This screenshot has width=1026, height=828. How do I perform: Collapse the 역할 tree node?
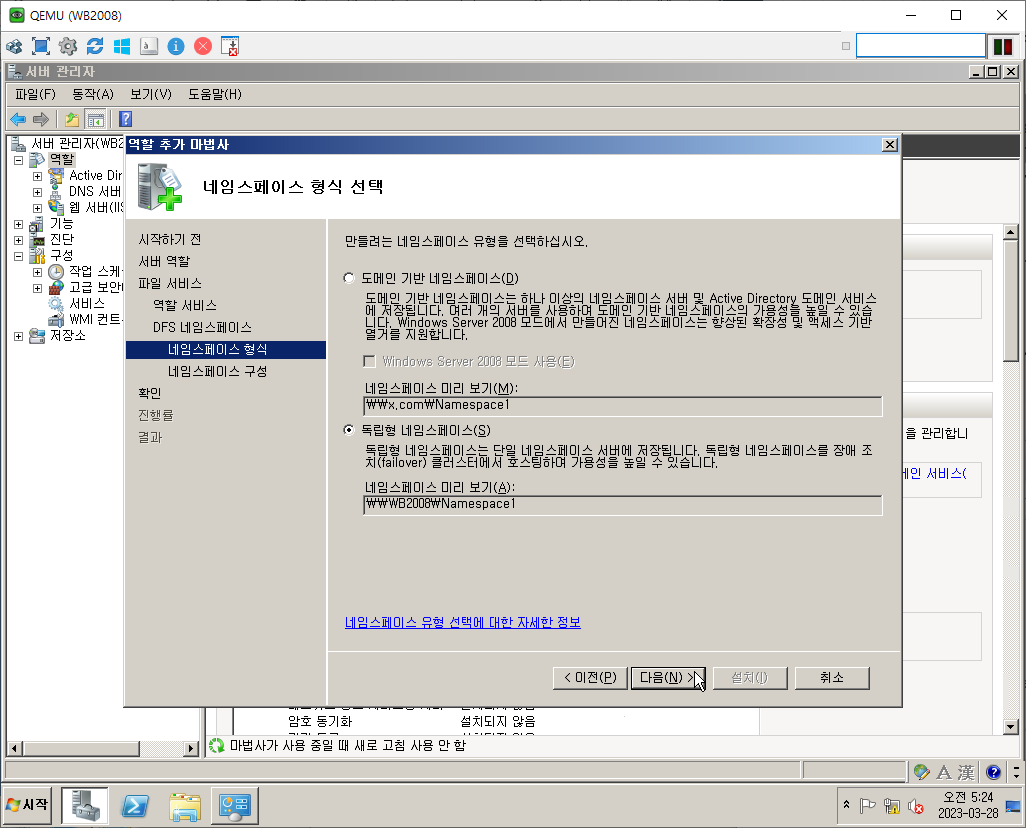18,160
